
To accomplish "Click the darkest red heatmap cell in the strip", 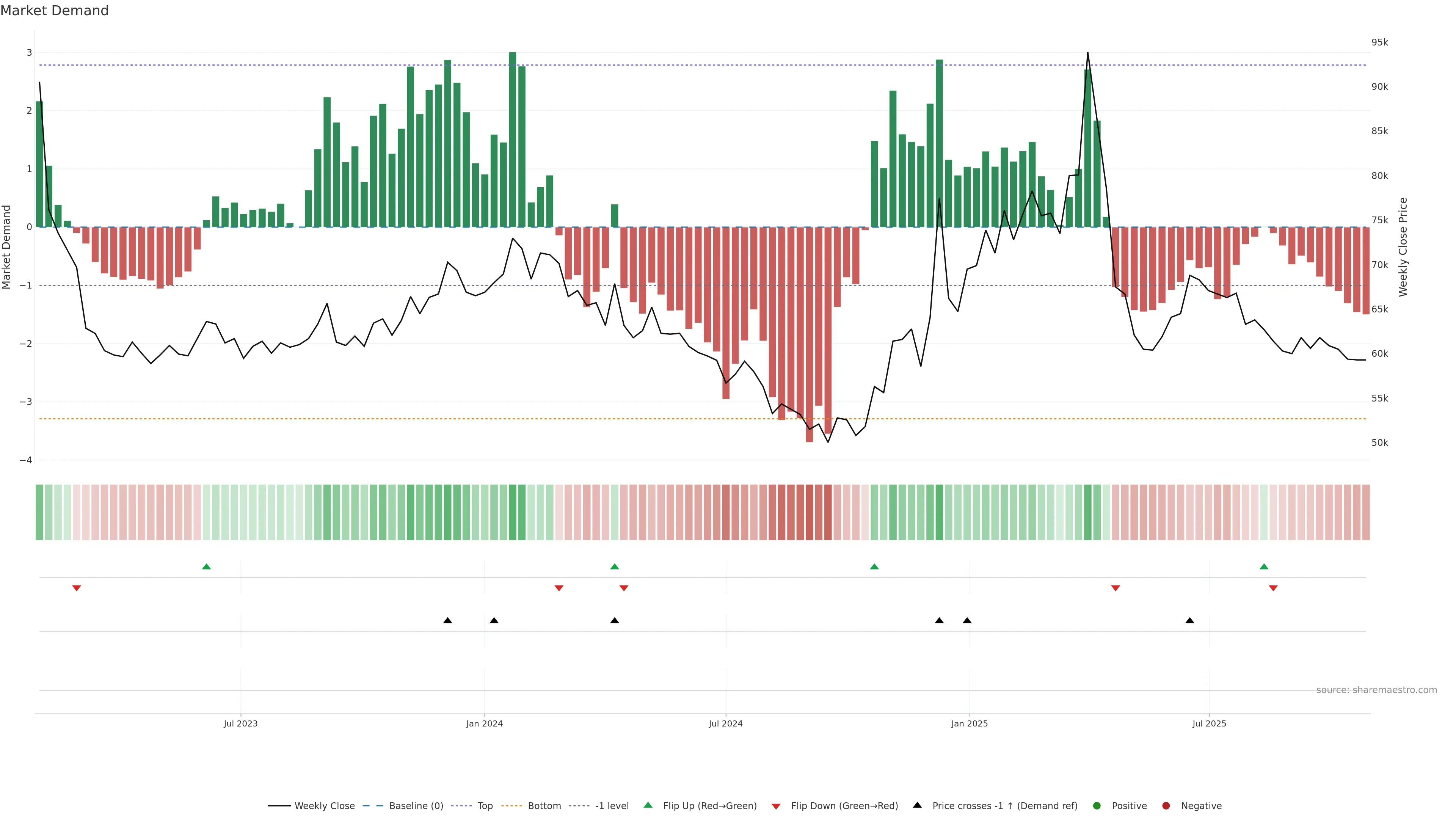I will (x=810, y=512).
